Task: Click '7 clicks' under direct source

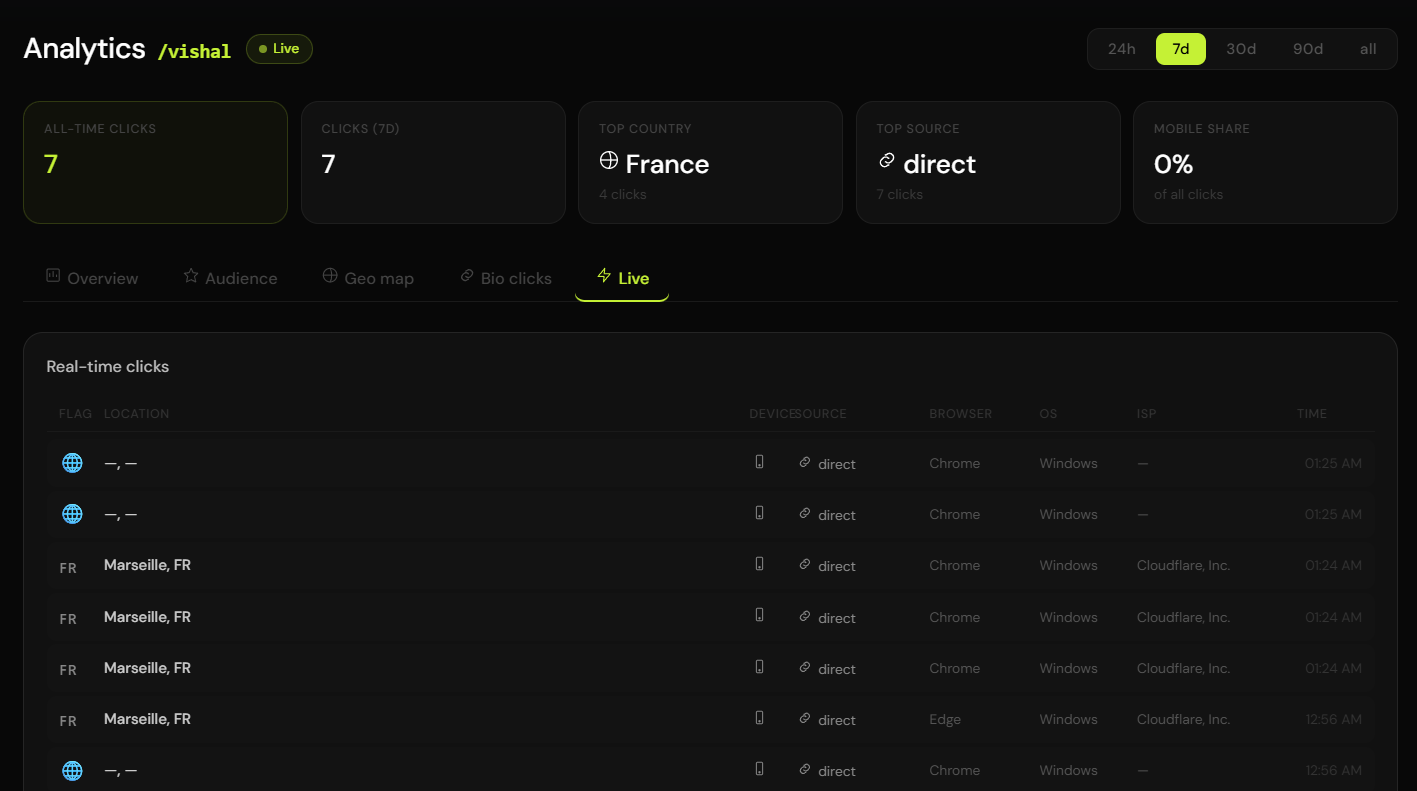Action: click(x=900, y=194)
